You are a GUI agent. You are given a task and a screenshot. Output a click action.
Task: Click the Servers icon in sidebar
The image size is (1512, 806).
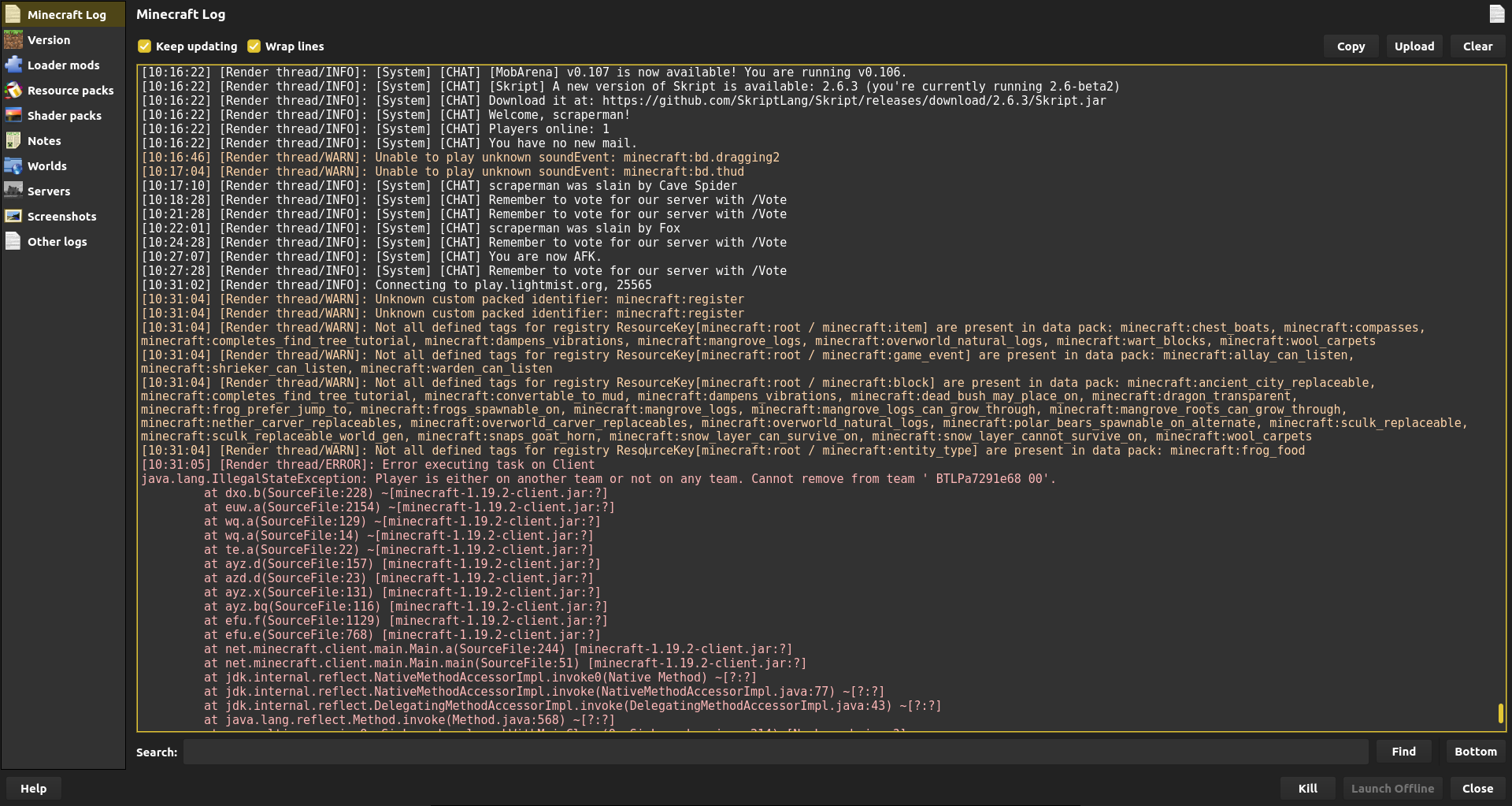[x=13, y=191]
